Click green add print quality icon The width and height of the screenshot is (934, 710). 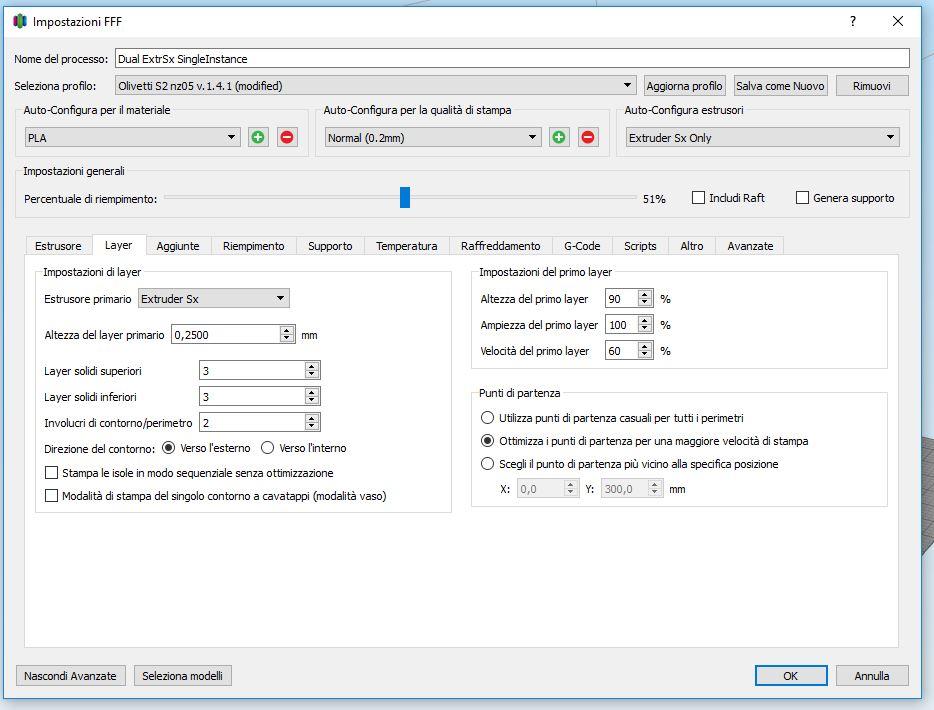[x=559, y=137]
